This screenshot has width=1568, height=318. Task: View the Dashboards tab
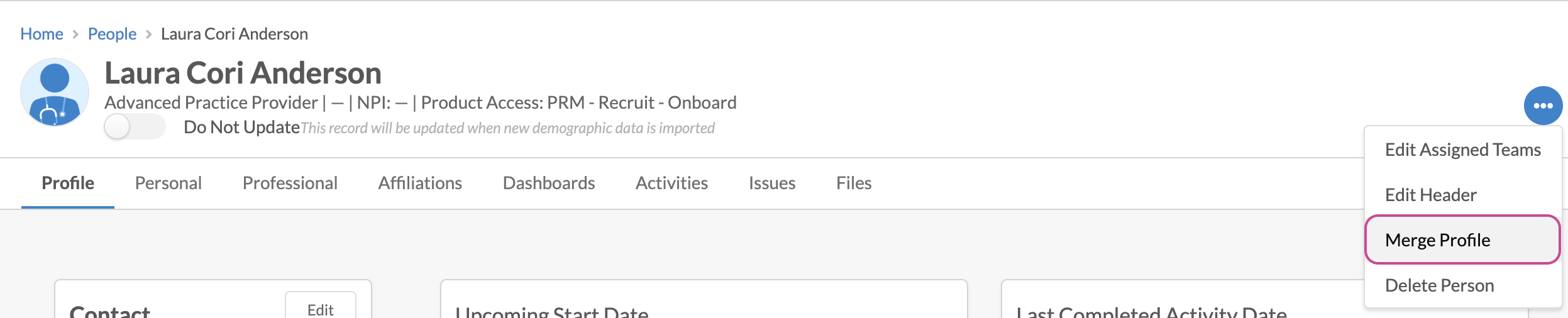pos(549,183)
